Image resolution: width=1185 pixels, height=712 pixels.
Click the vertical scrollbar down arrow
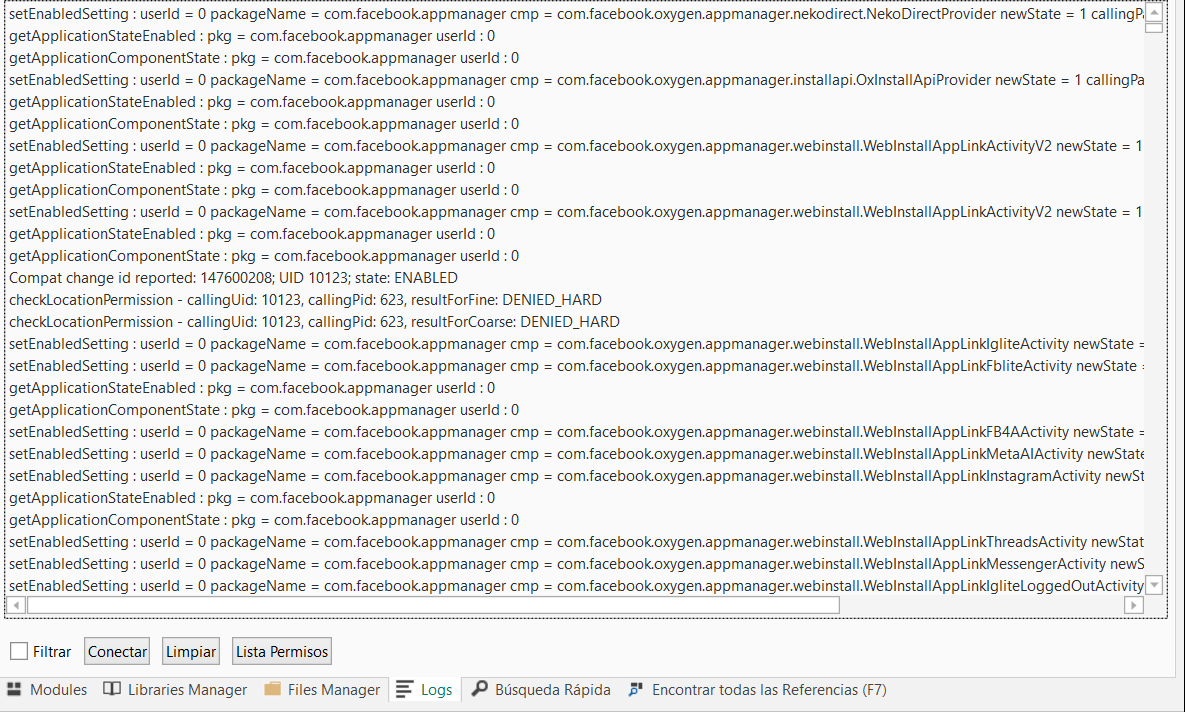[x=1154, y=584]
